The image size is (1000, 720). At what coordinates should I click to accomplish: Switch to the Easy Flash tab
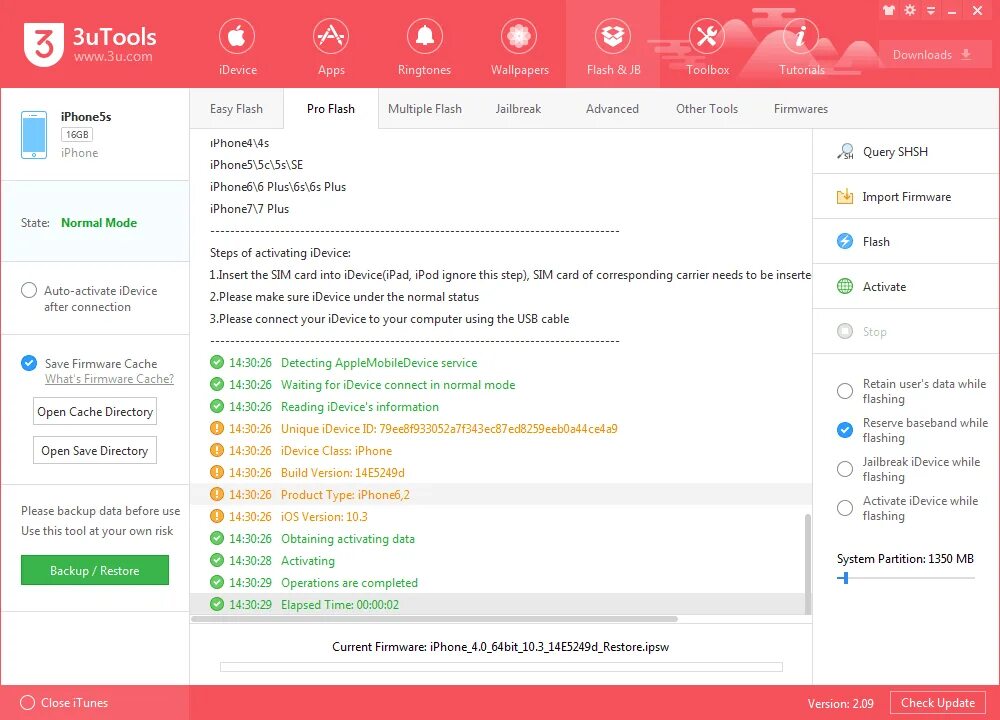[x=236, y=108]
